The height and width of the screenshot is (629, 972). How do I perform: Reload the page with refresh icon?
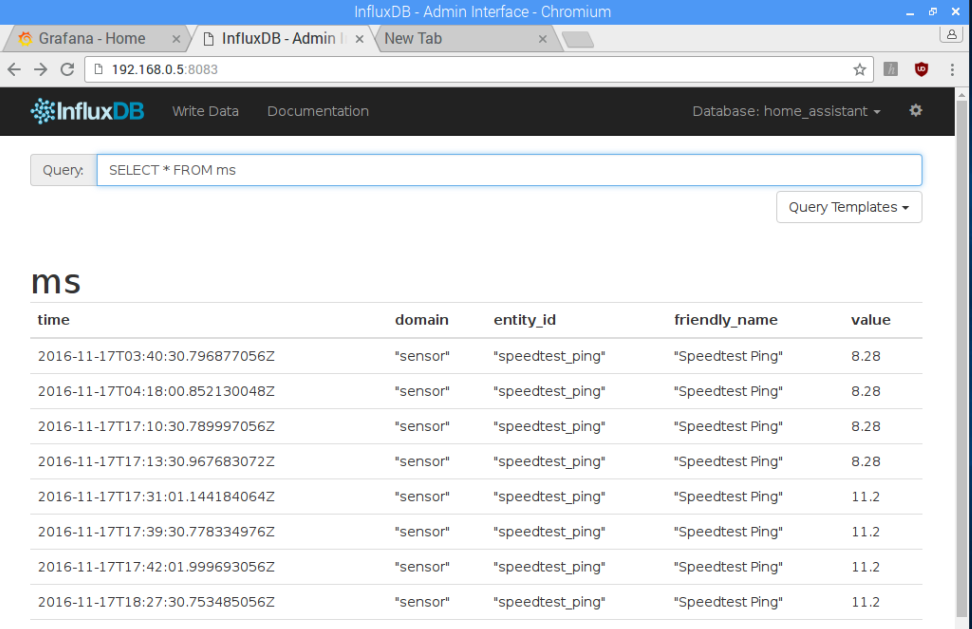tap(67, 69)
